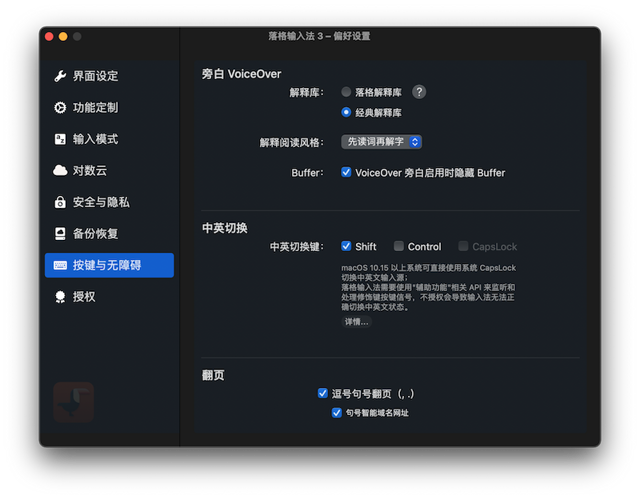Toggle 句号智能域名网址 checkbox

coord(337,413)
